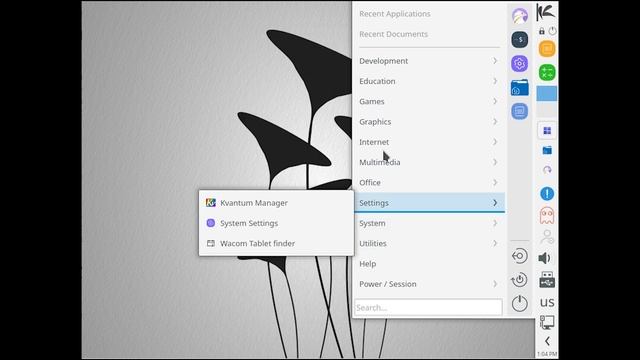Click the KaOS launcher logo in the panel

(546, 12)
